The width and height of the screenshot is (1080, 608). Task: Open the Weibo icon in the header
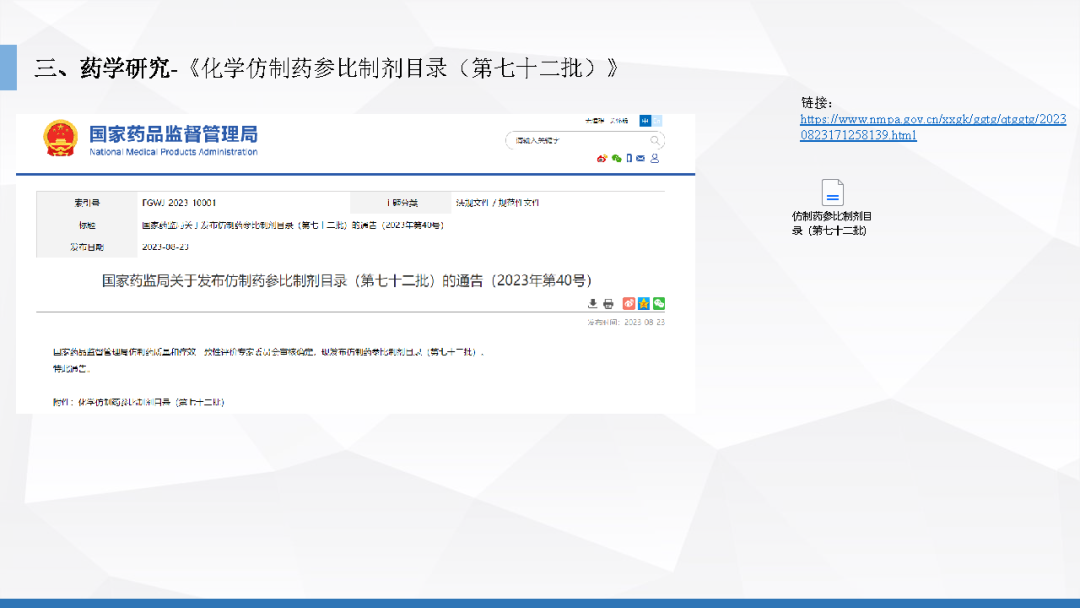pos(602,158)
